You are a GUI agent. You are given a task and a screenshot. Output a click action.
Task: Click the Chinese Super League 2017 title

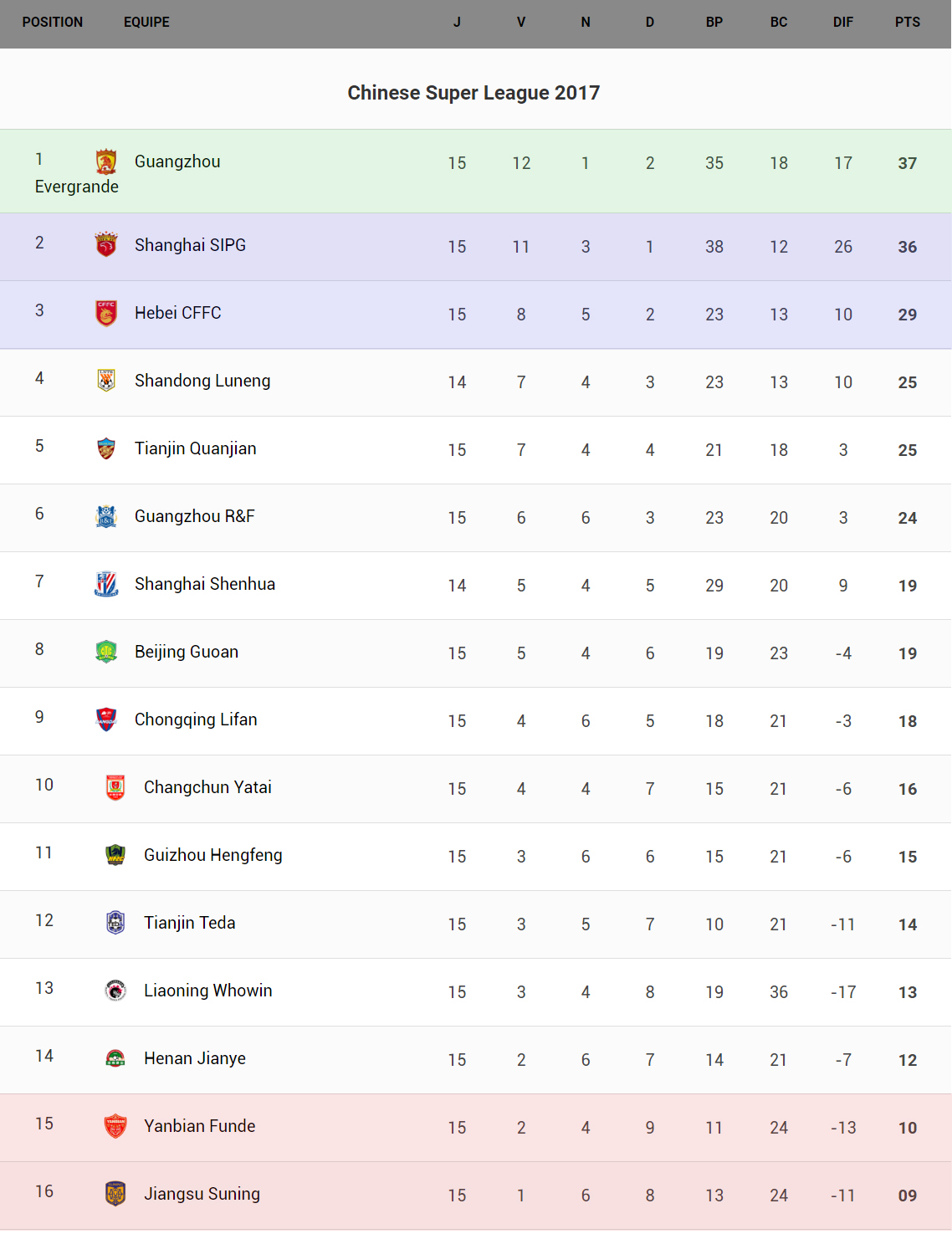(473, 93)
